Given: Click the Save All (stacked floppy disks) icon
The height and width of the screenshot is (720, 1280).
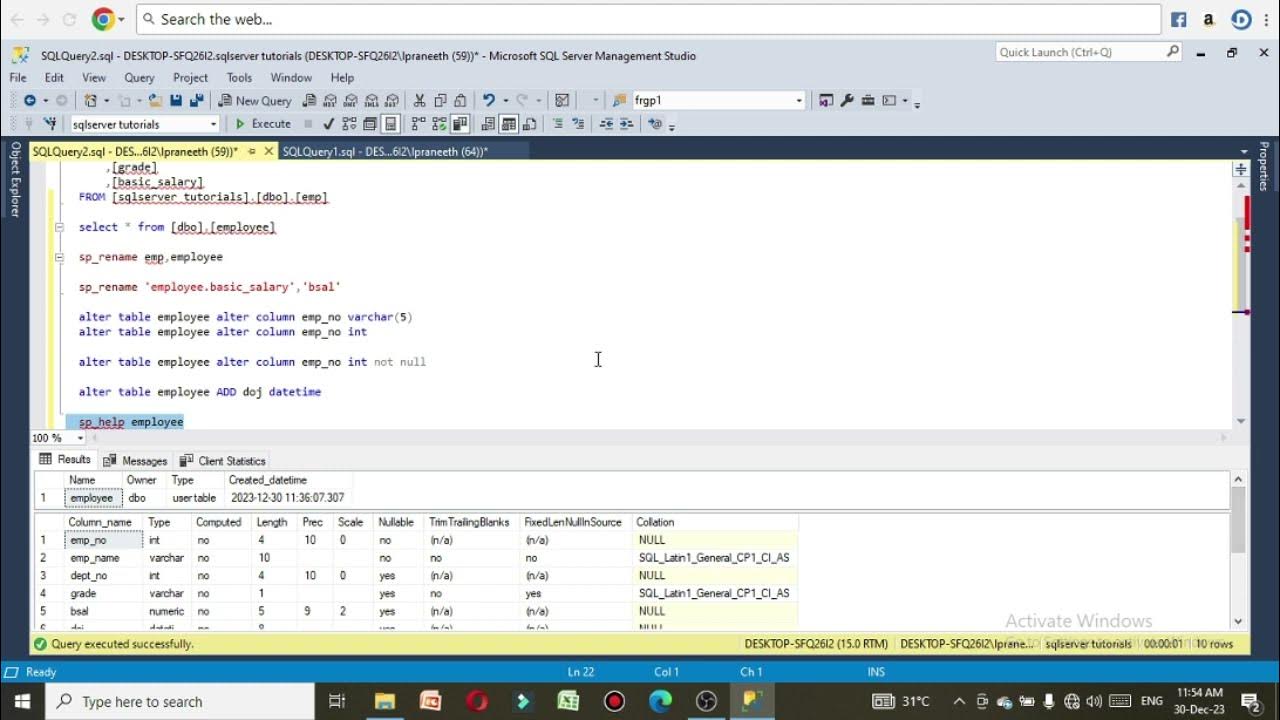Looking at the screenshot, I should click(x=196, y=100).
